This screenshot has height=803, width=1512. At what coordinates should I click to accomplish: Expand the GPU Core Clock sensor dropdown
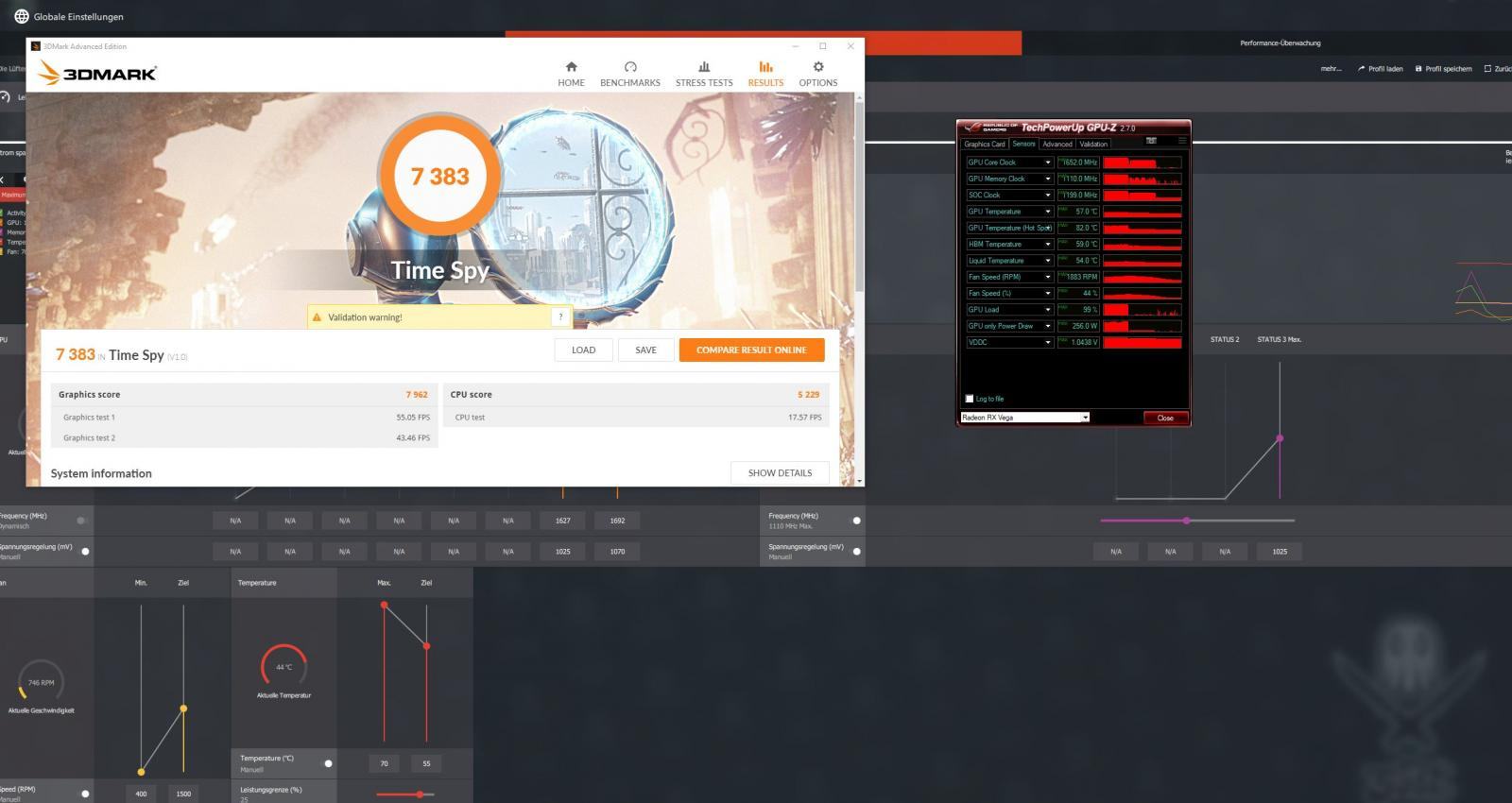coord(1047,162)
